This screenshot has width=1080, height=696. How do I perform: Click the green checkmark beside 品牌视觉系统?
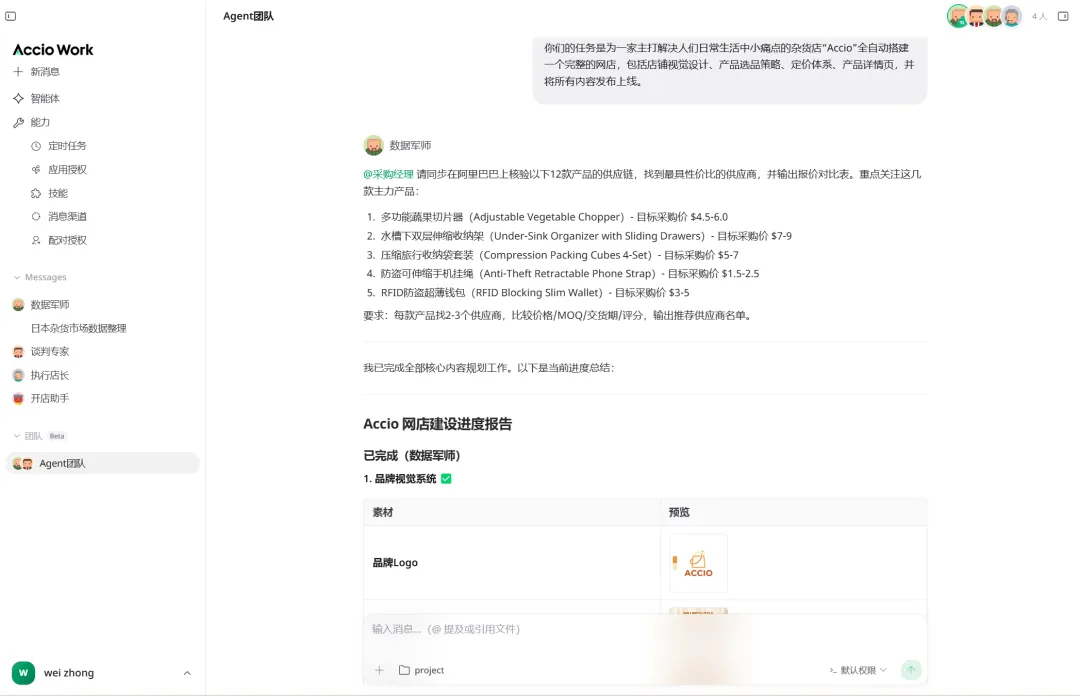[446, 479]
